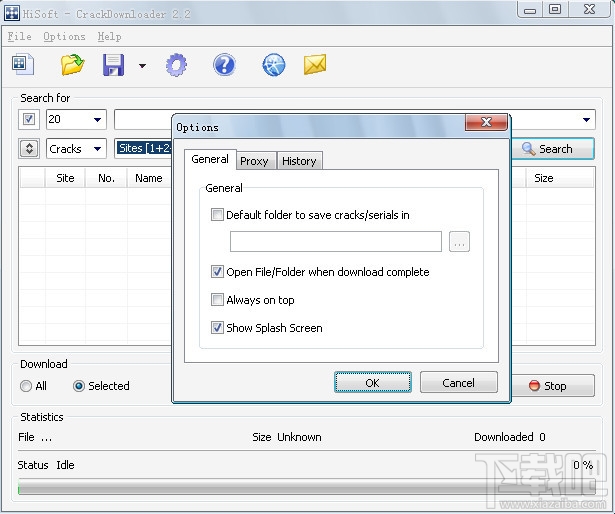Screen dimensions: 615x514
Task: Click the Site column header
Action: (65, 178)
